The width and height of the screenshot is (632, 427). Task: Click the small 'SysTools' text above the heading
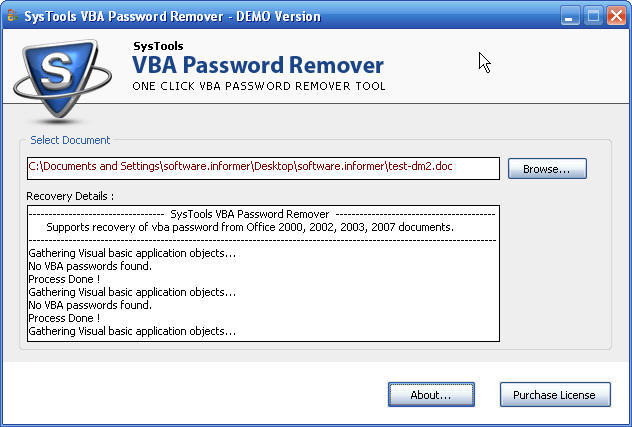click(x=158, y=46)
